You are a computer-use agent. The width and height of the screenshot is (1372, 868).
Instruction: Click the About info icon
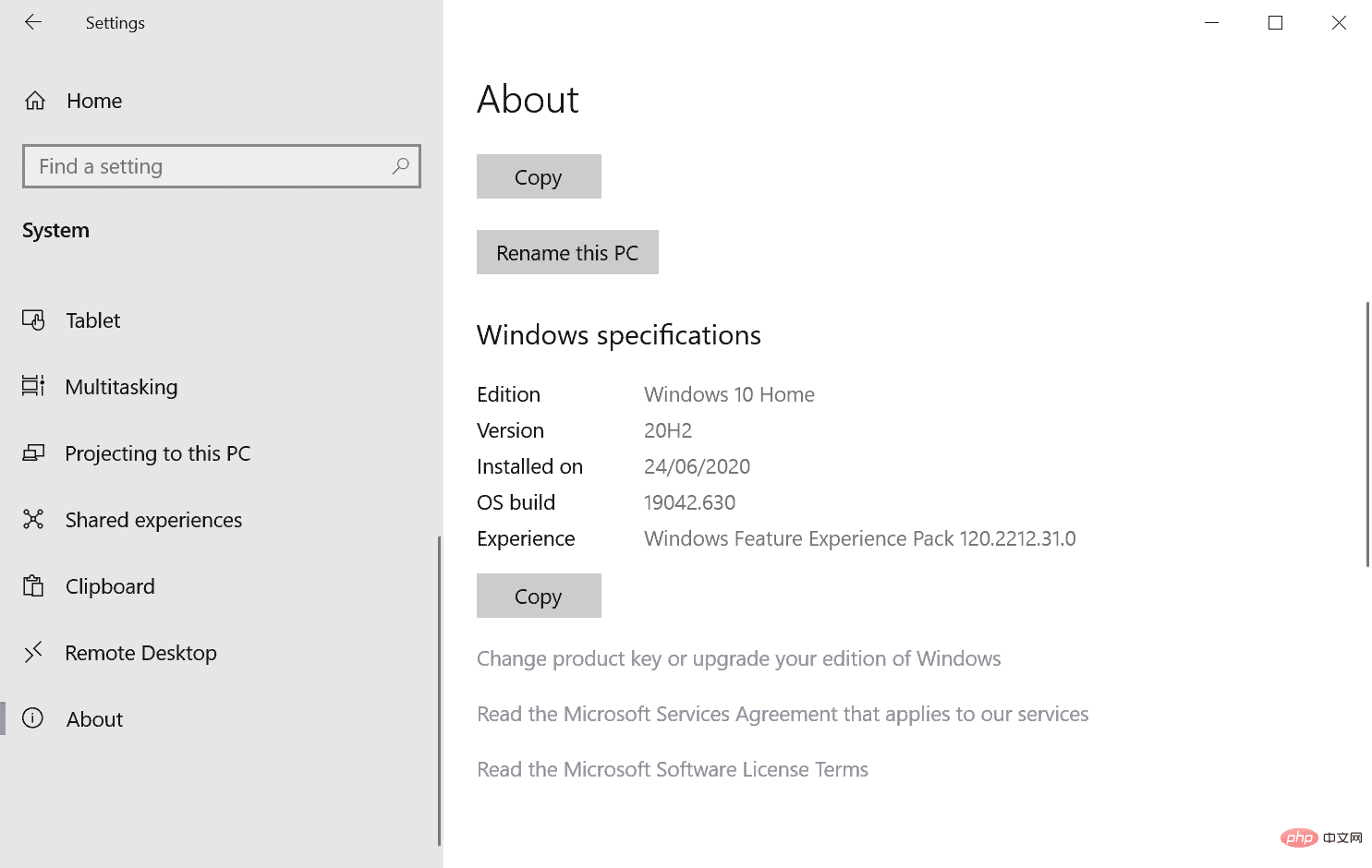click(32, 718)
